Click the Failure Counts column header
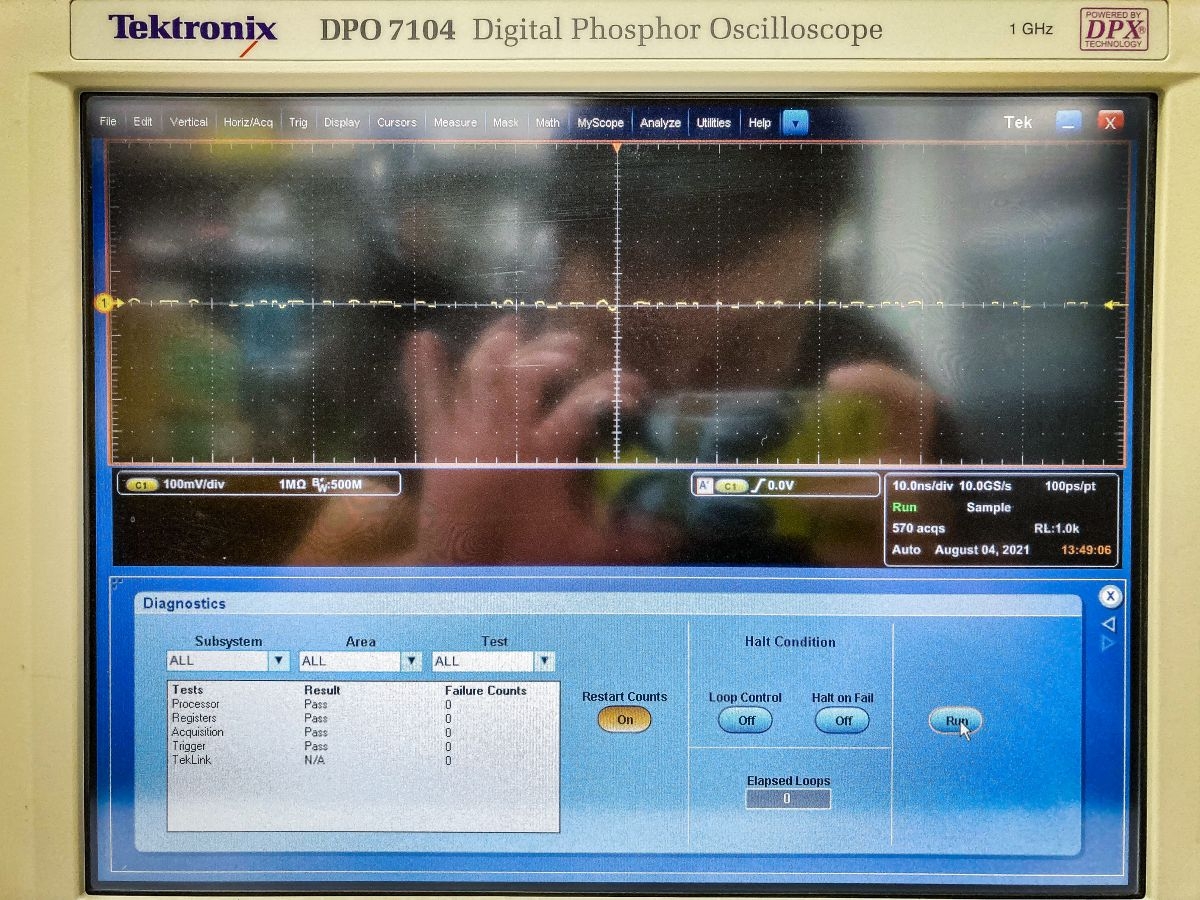This screenshot has height=900, width=1200. pyautogui.click(x=486, y=690)
